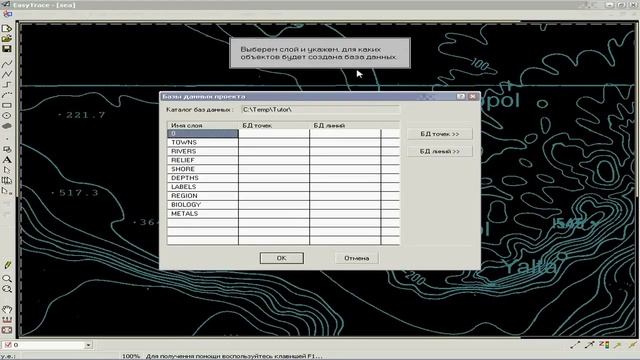Toggle the layer 0 checkbox in bottom bar
The width and height of the screenshot is (640, 360).
[7, 345]
